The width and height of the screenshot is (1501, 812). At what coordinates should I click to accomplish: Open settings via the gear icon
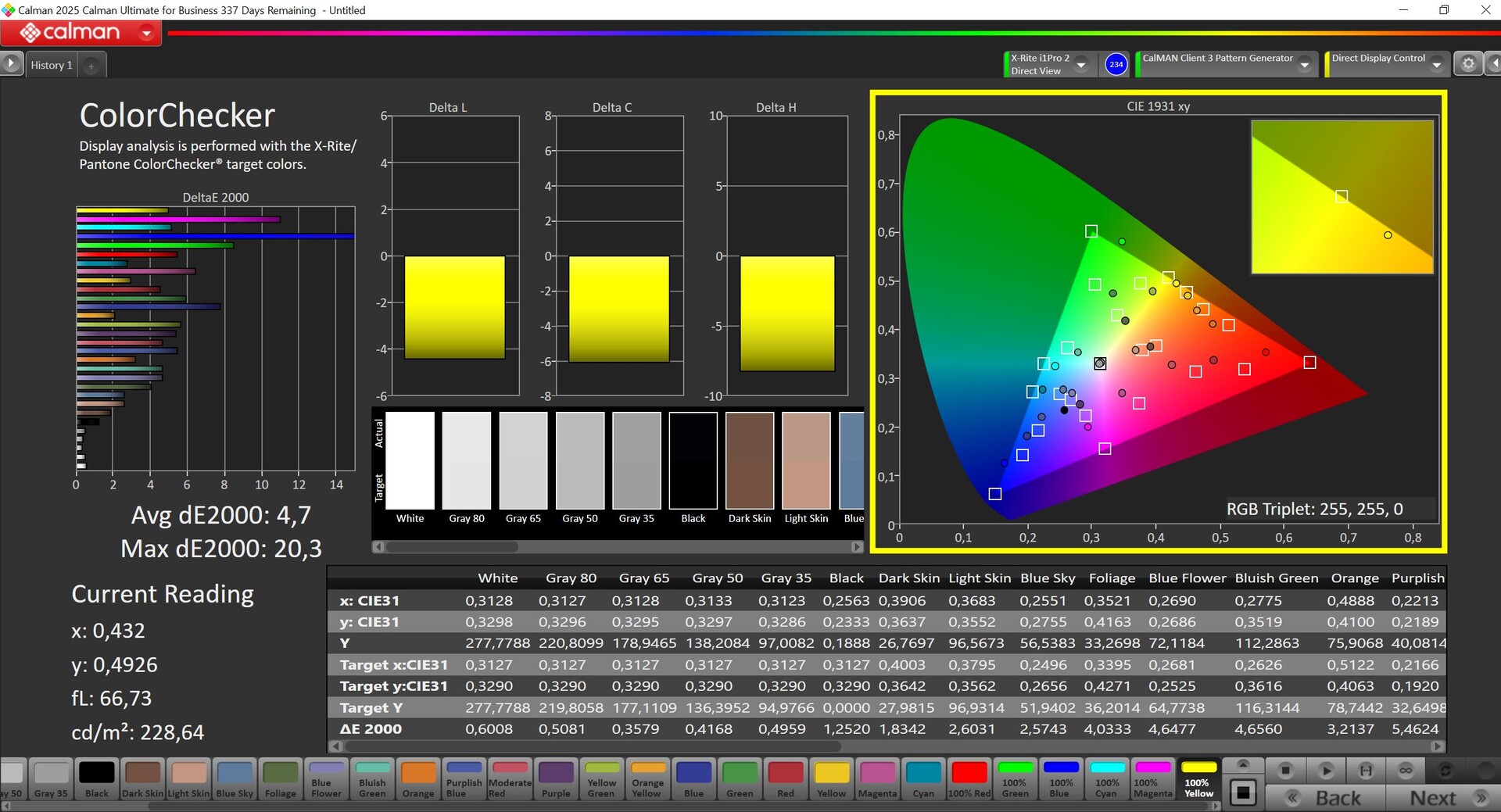1468,64
